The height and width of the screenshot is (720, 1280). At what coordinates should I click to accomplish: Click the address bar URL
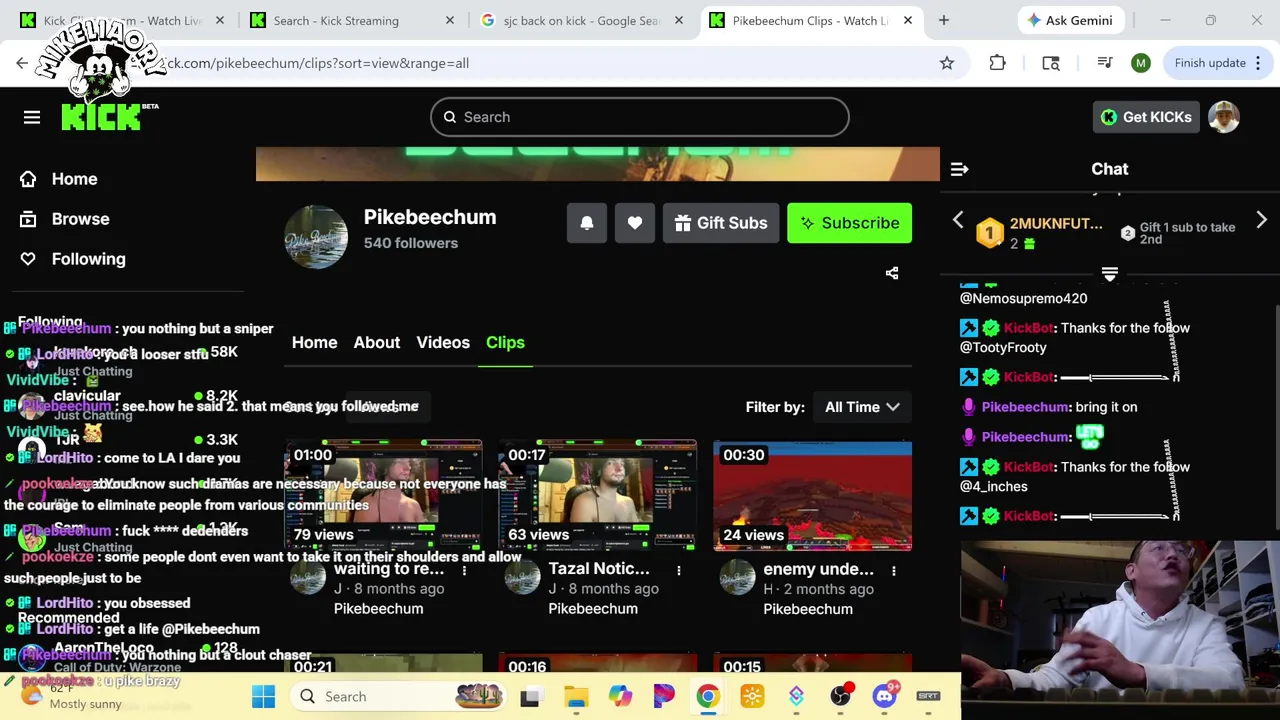(x=318, y=63)
